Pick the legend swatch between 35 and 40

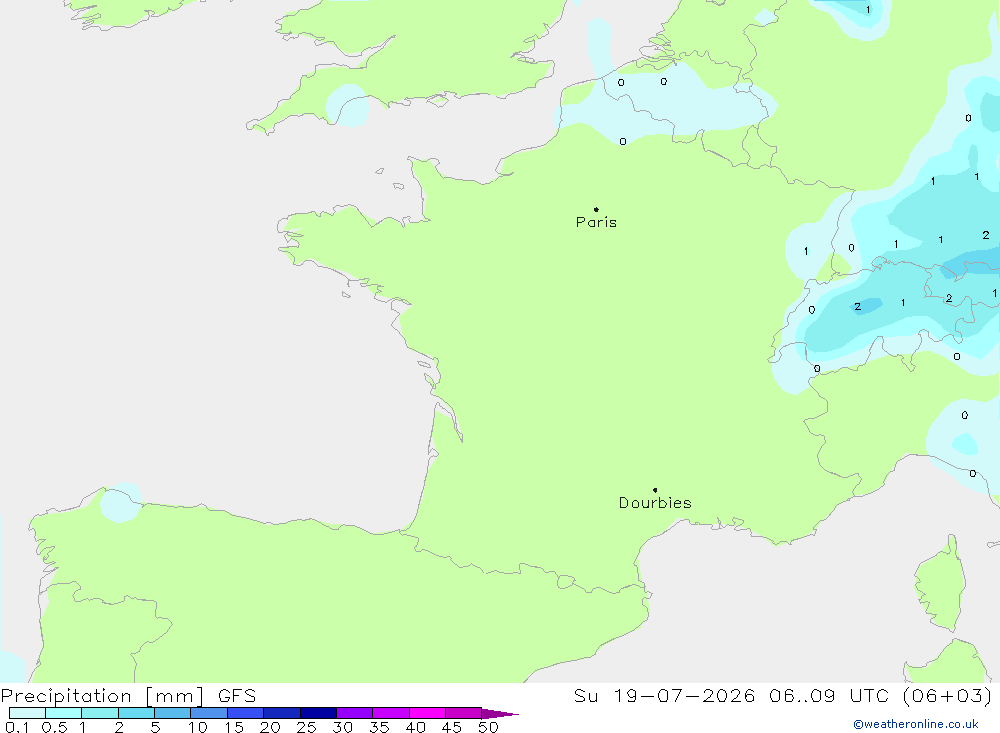(391, 713)
